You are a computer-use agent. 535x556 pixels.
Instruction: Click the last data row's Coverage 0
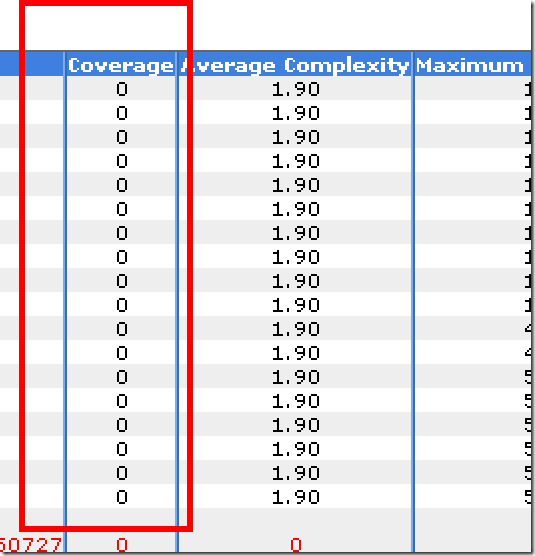122,496
